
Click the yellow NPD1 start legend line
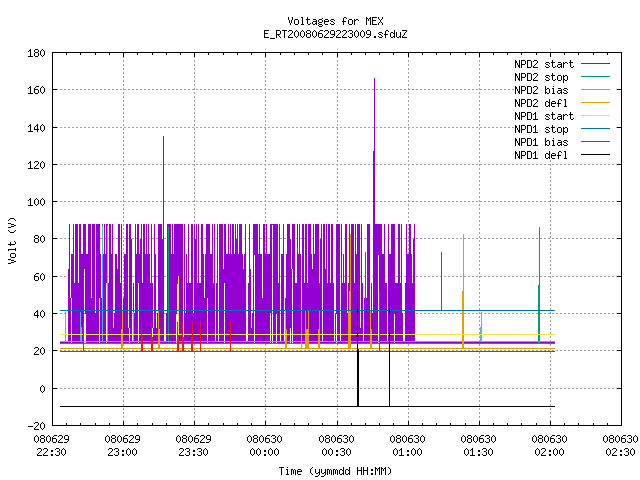point(596,116)
